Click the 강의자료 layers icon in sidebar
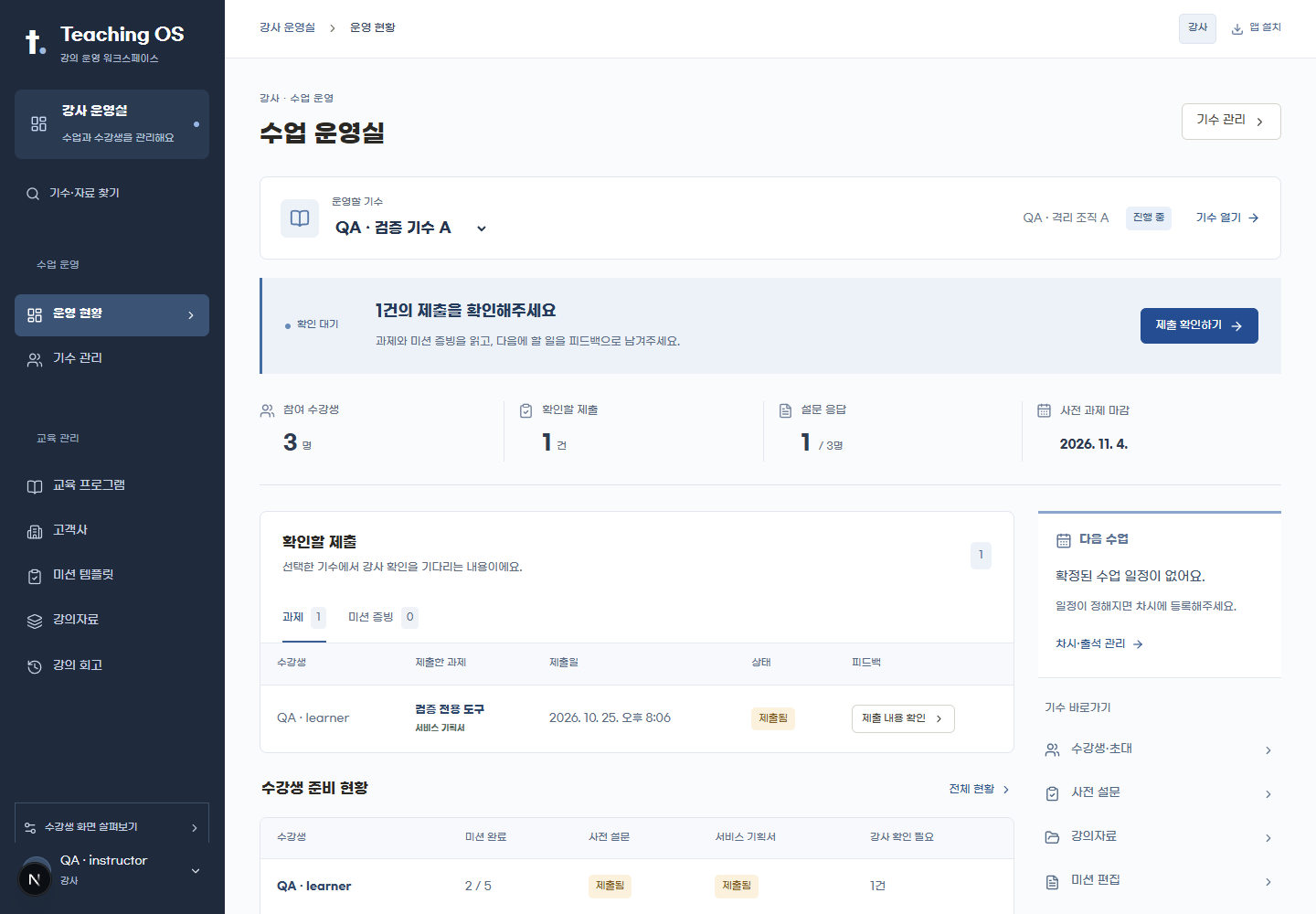 (35, 621)
